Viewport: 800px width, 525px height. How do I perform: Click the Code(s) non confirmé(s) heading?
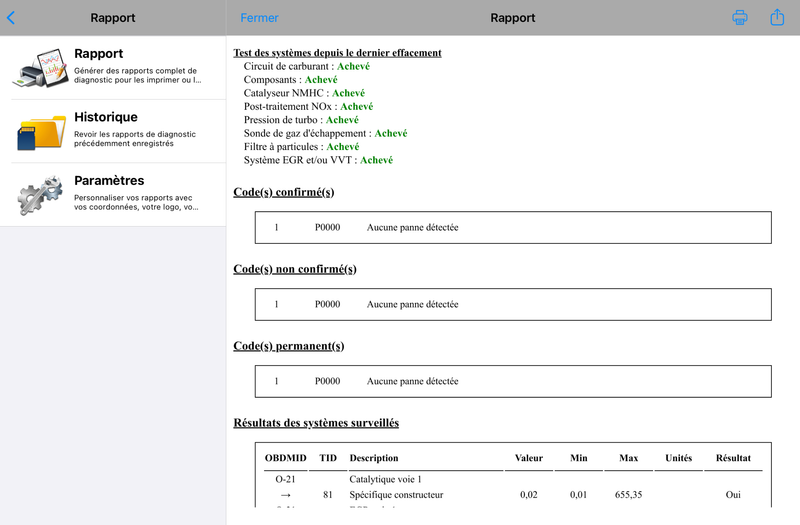294,269
